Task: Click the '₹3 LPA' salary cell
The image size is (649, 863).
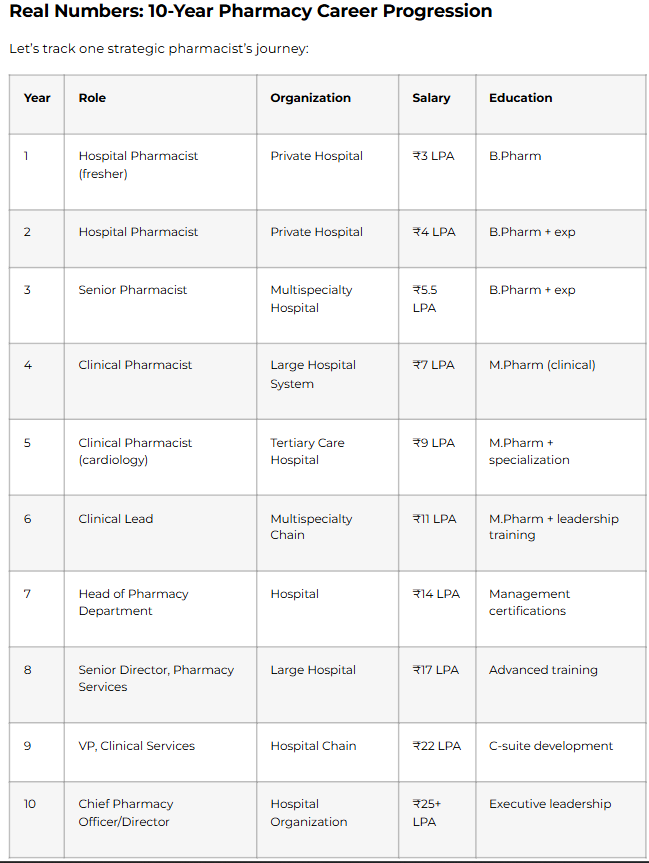Action: [x=433, y=156]
